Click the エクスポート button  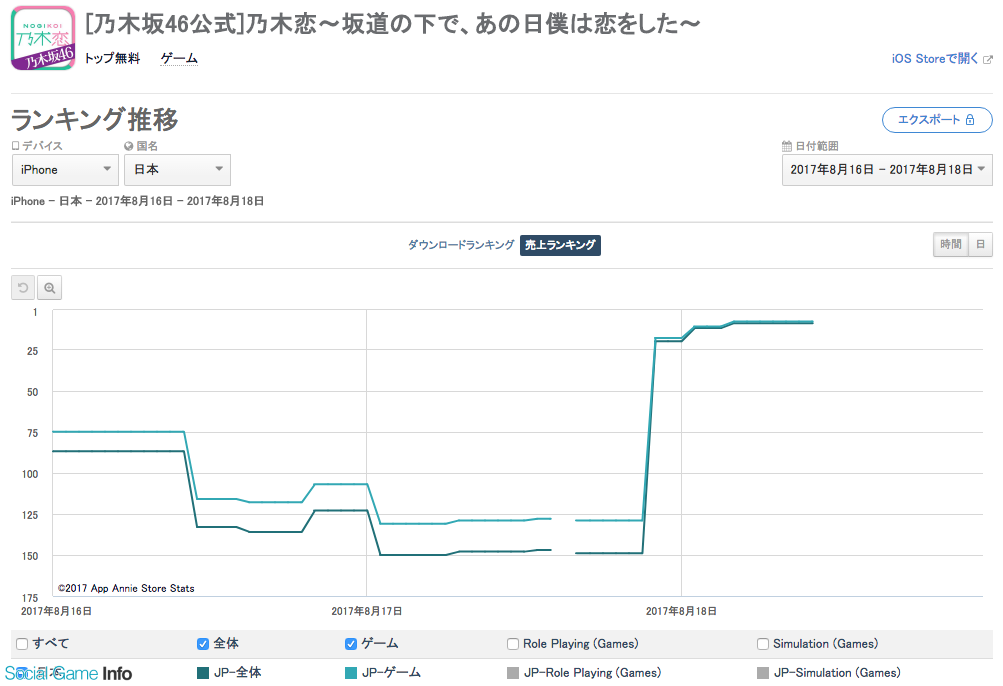[937, 120]
